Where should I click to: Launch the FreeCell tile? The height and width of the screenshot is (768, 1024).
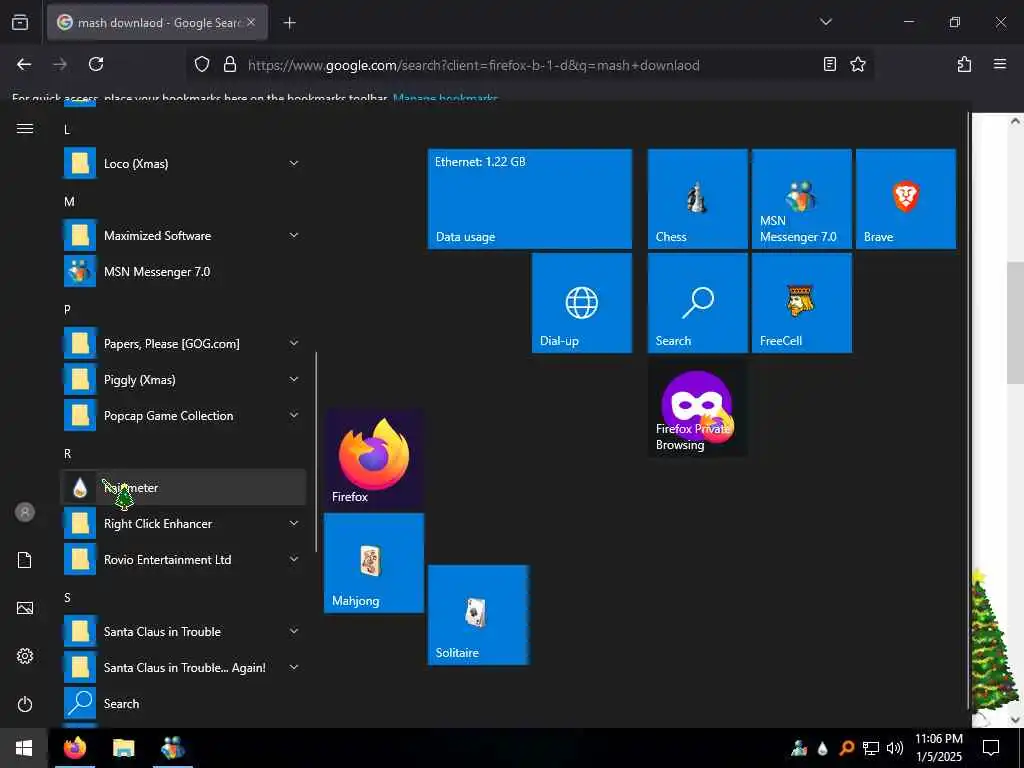point(801,303)
